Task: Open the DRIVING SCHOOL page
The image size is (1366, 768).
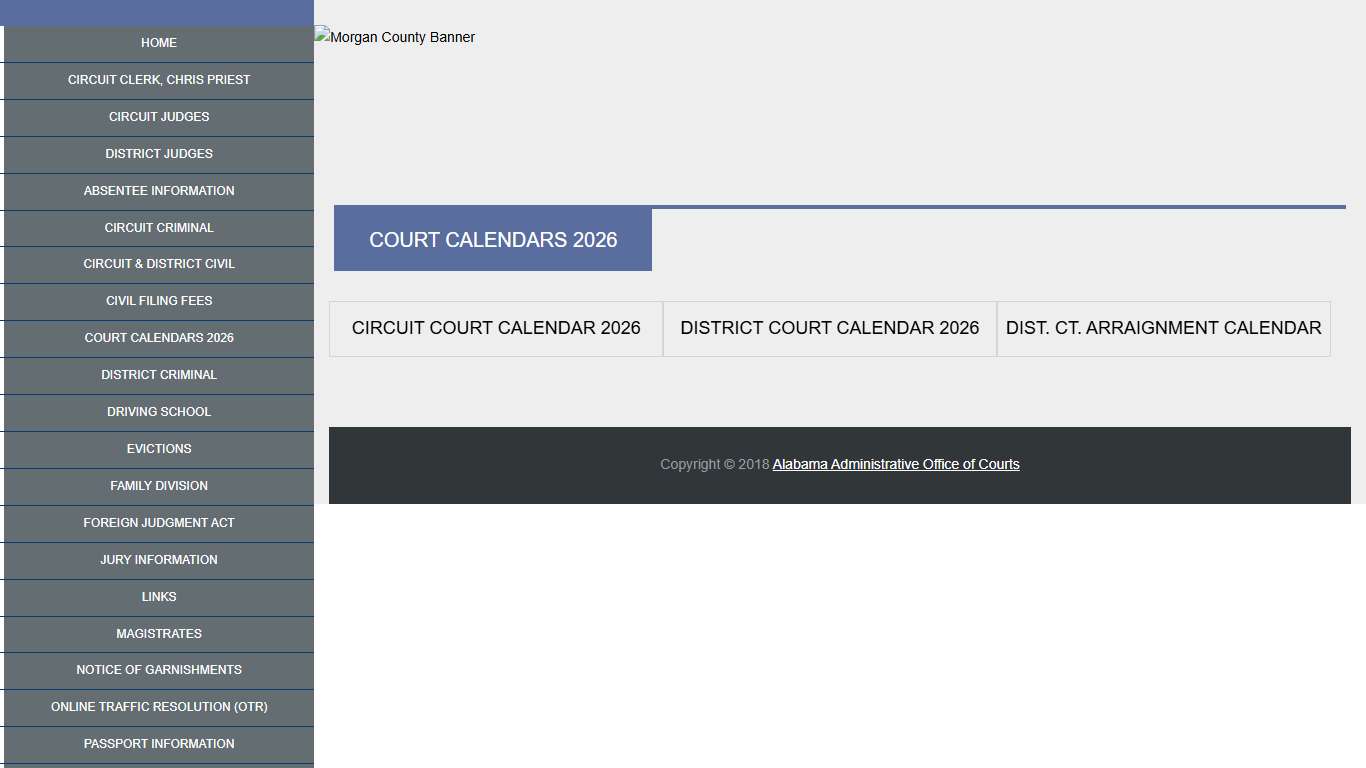Action: click(x=158, y=412)
